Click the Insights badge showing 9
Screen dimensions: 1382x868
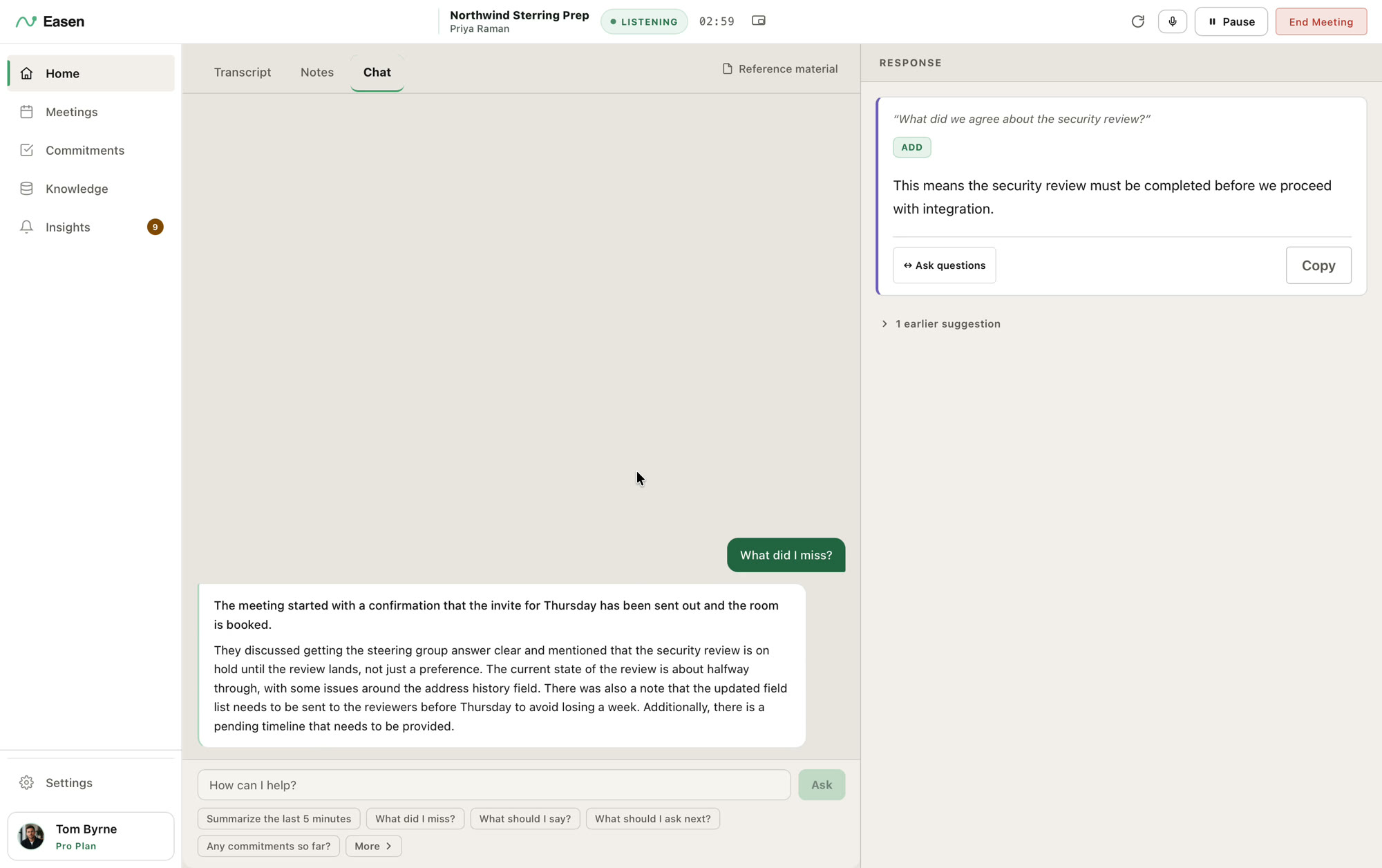pyautogui.click(x=155, y=227)
